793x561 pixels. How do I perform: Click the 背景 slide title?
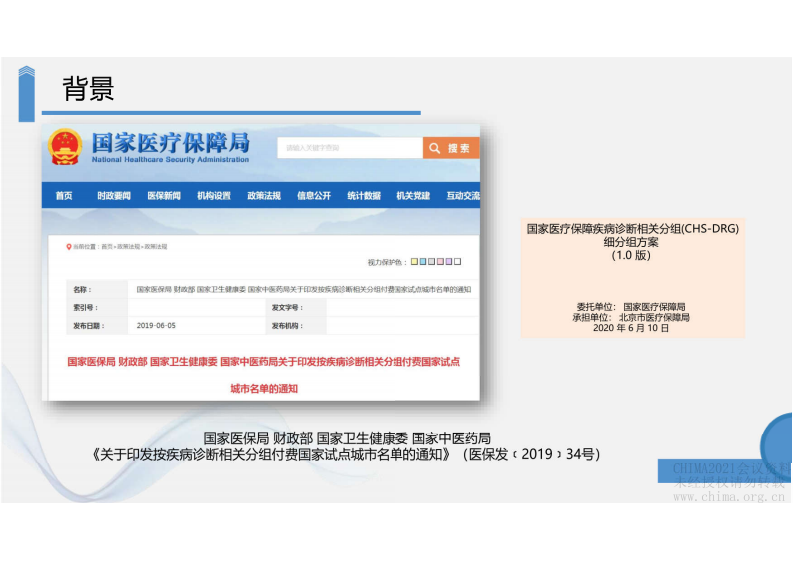coord(88,89)
